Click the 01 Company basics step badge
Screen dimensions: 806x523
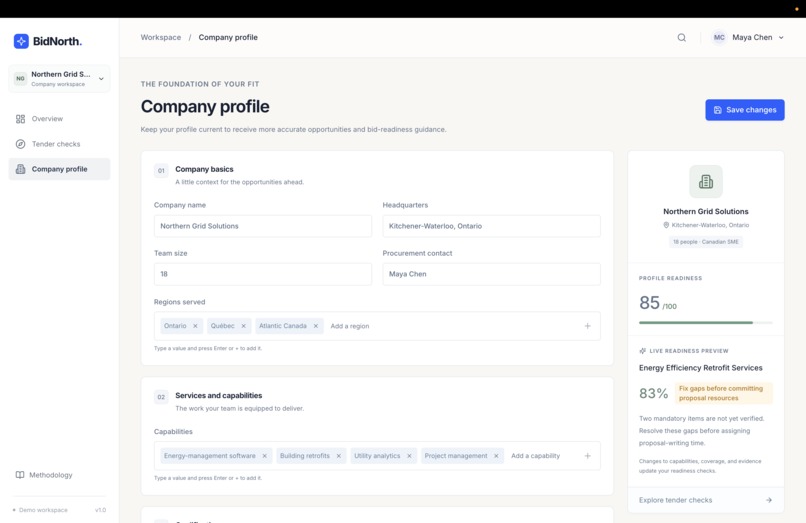[x=161, y=171]
